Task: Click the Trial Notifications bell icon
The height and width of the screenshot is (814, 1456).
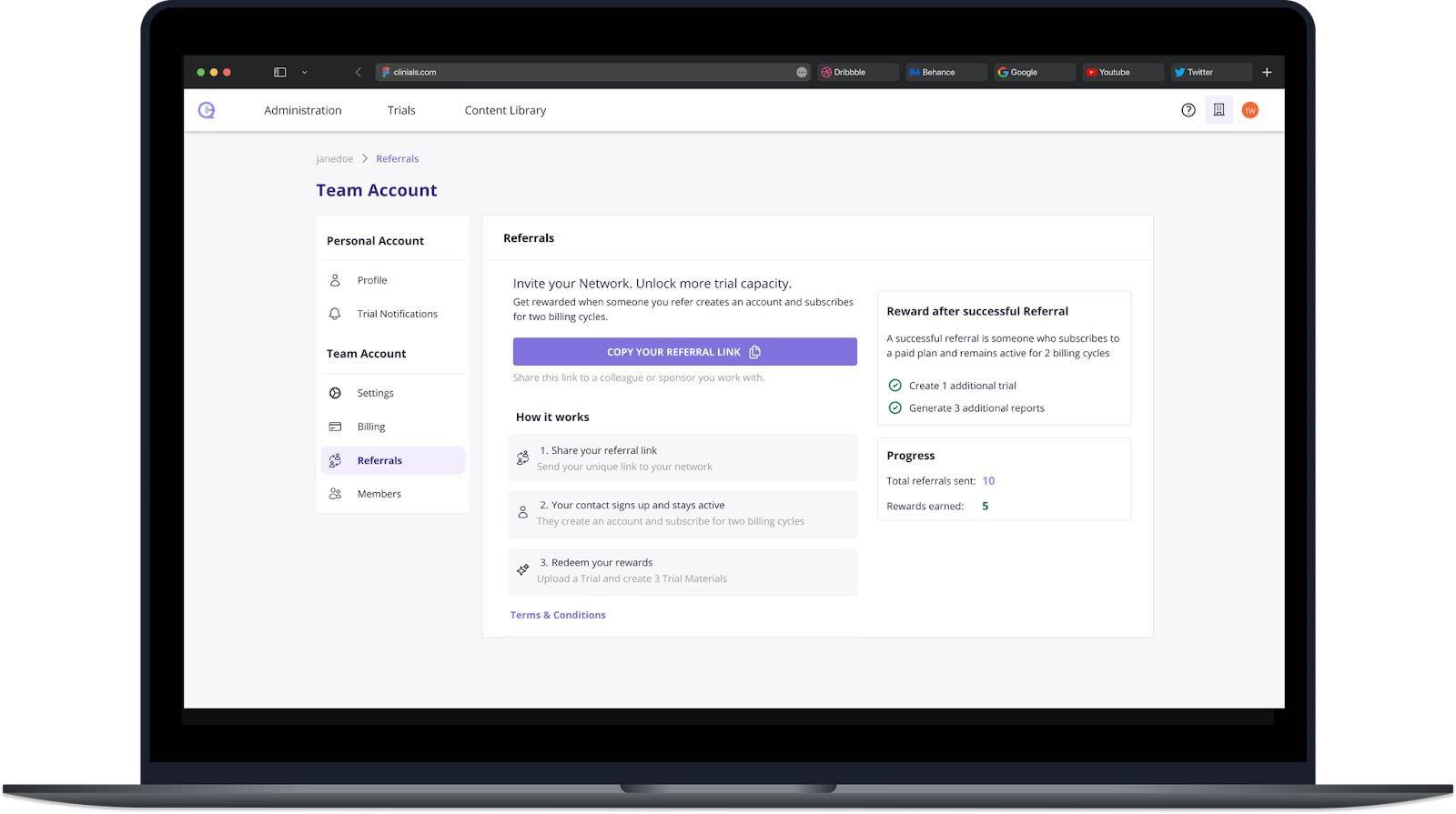Action: point(335,314)
